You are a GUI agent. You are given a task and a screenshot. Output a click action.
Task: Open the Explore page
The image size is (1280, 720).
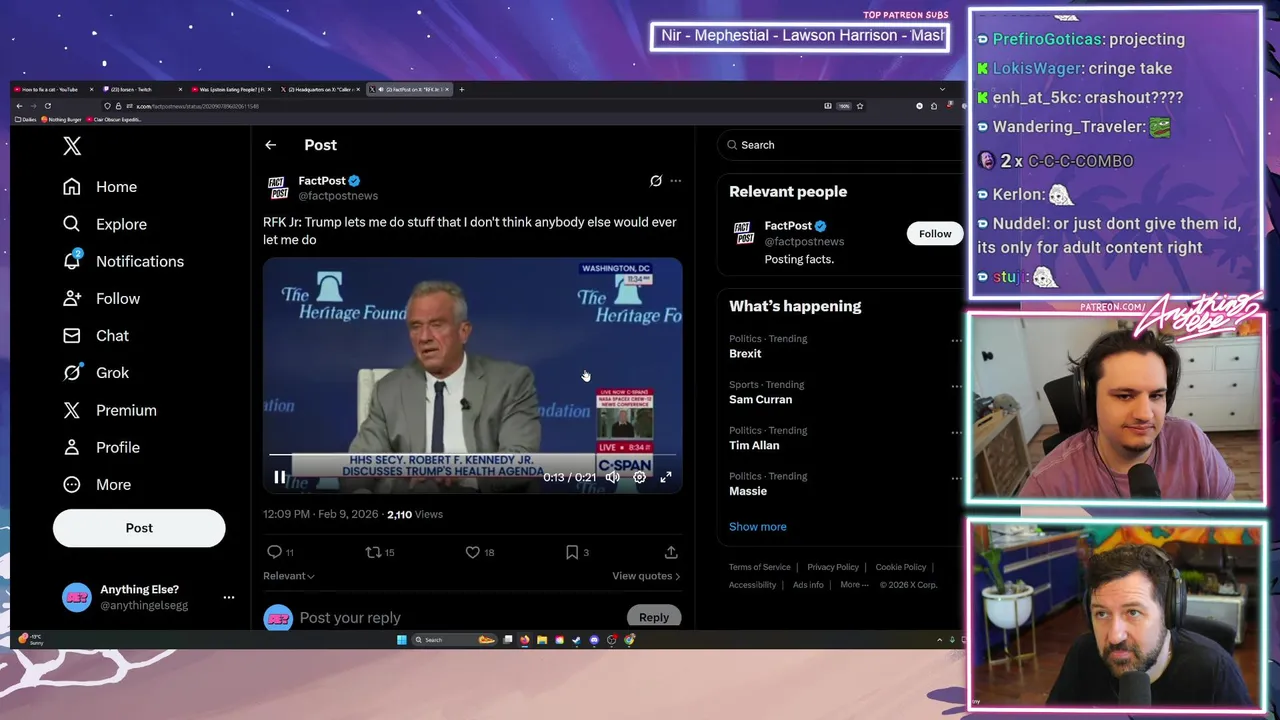[104, 224]
